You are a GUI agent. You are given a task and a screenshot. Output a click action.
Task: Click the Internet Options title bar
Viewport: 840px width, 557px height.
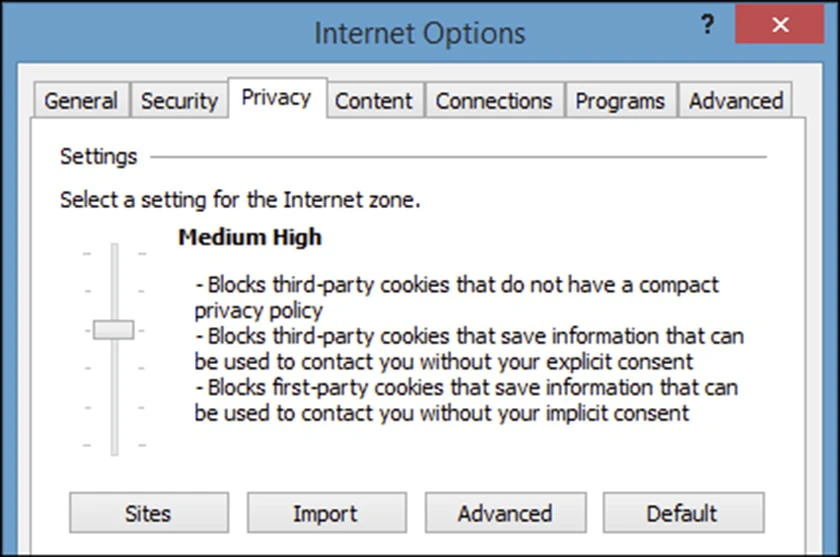point(419,33)
